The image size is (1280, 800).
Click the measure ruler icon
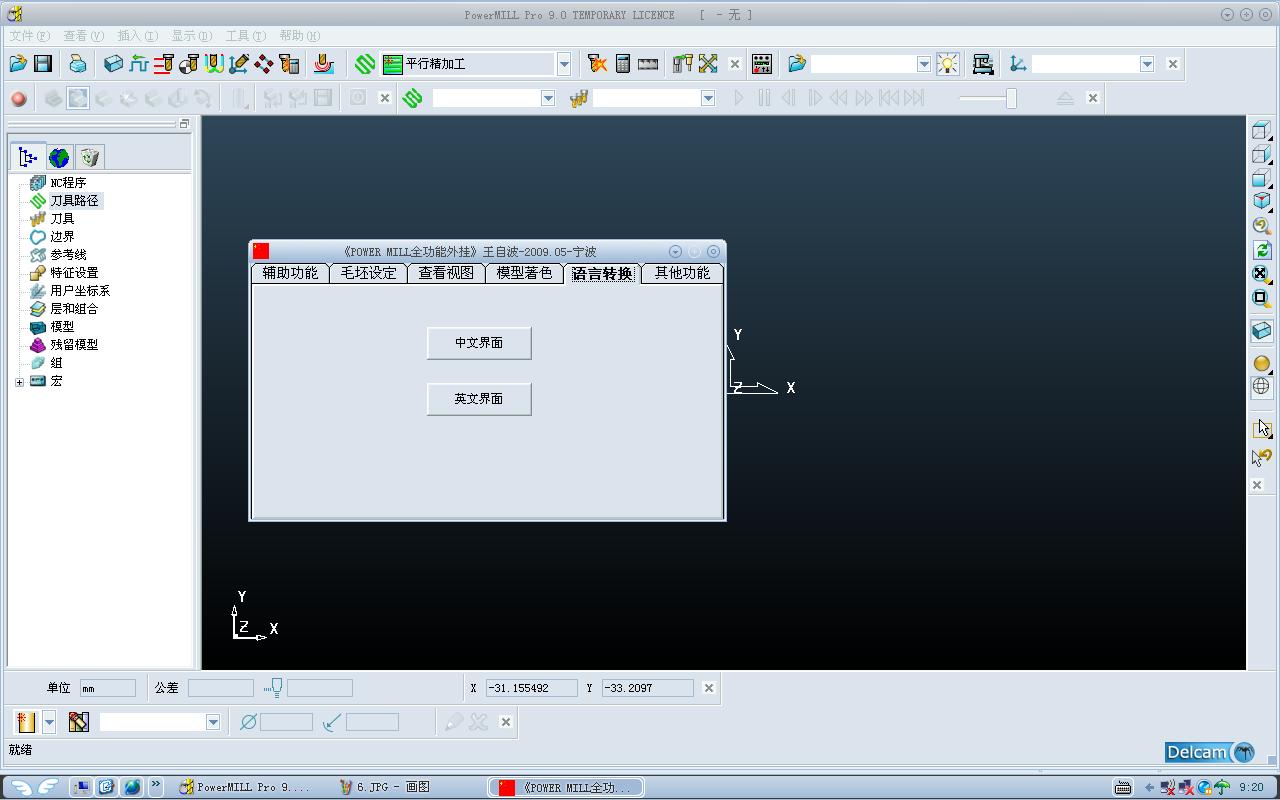(x=648, y=64)
